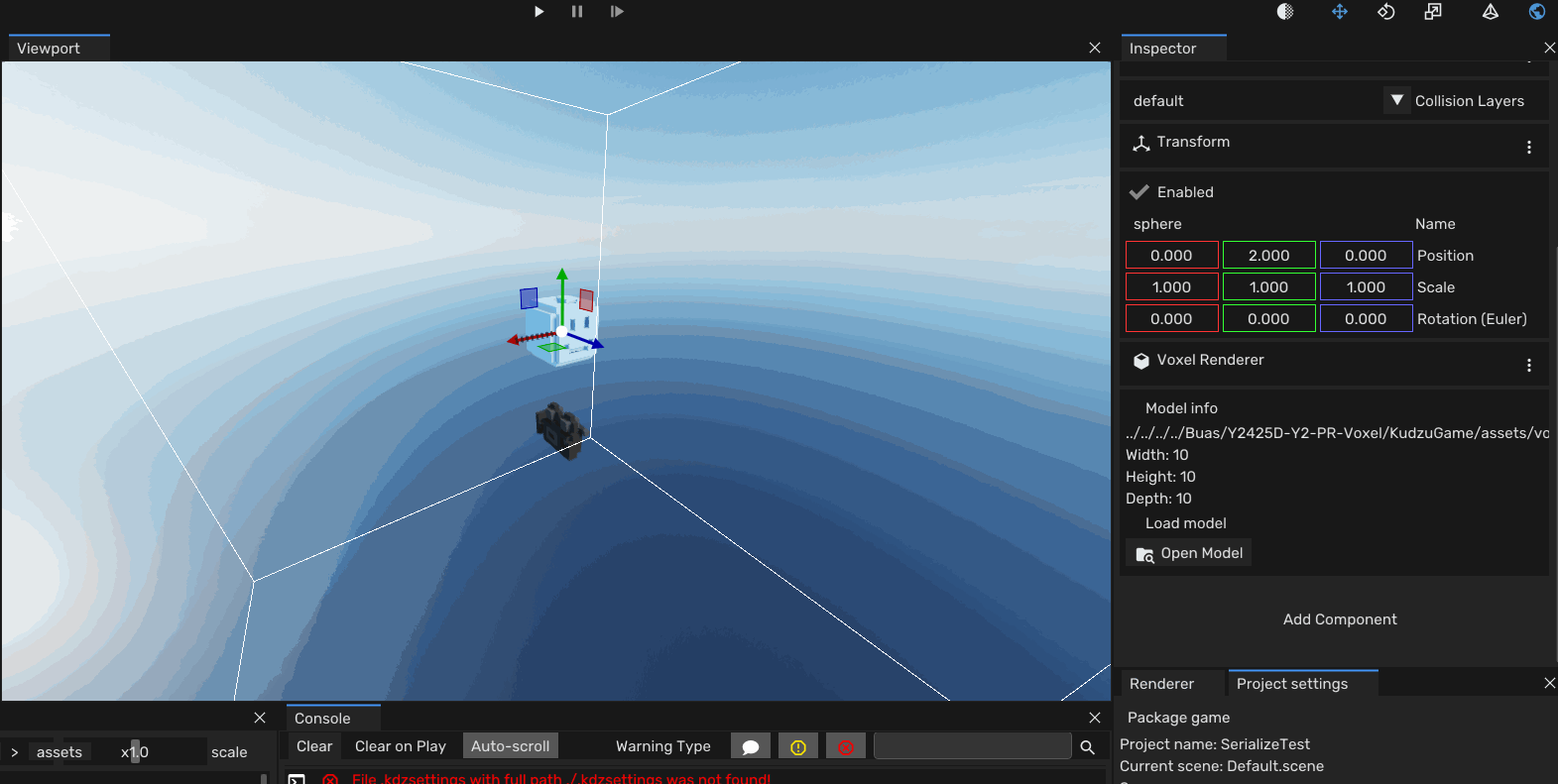
Task: Toggle the shading mode half-circle icon
Action: (1285, 12)
